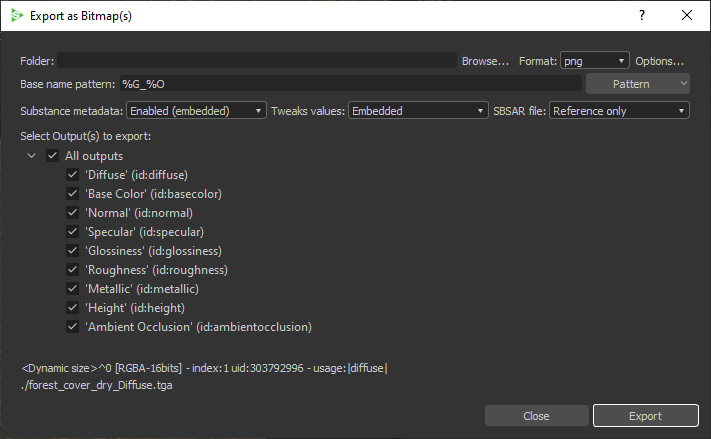This screenshot has width=711, height=439.
Task: Uncheck the 'Roughness' output
Action: coord(73,270)
